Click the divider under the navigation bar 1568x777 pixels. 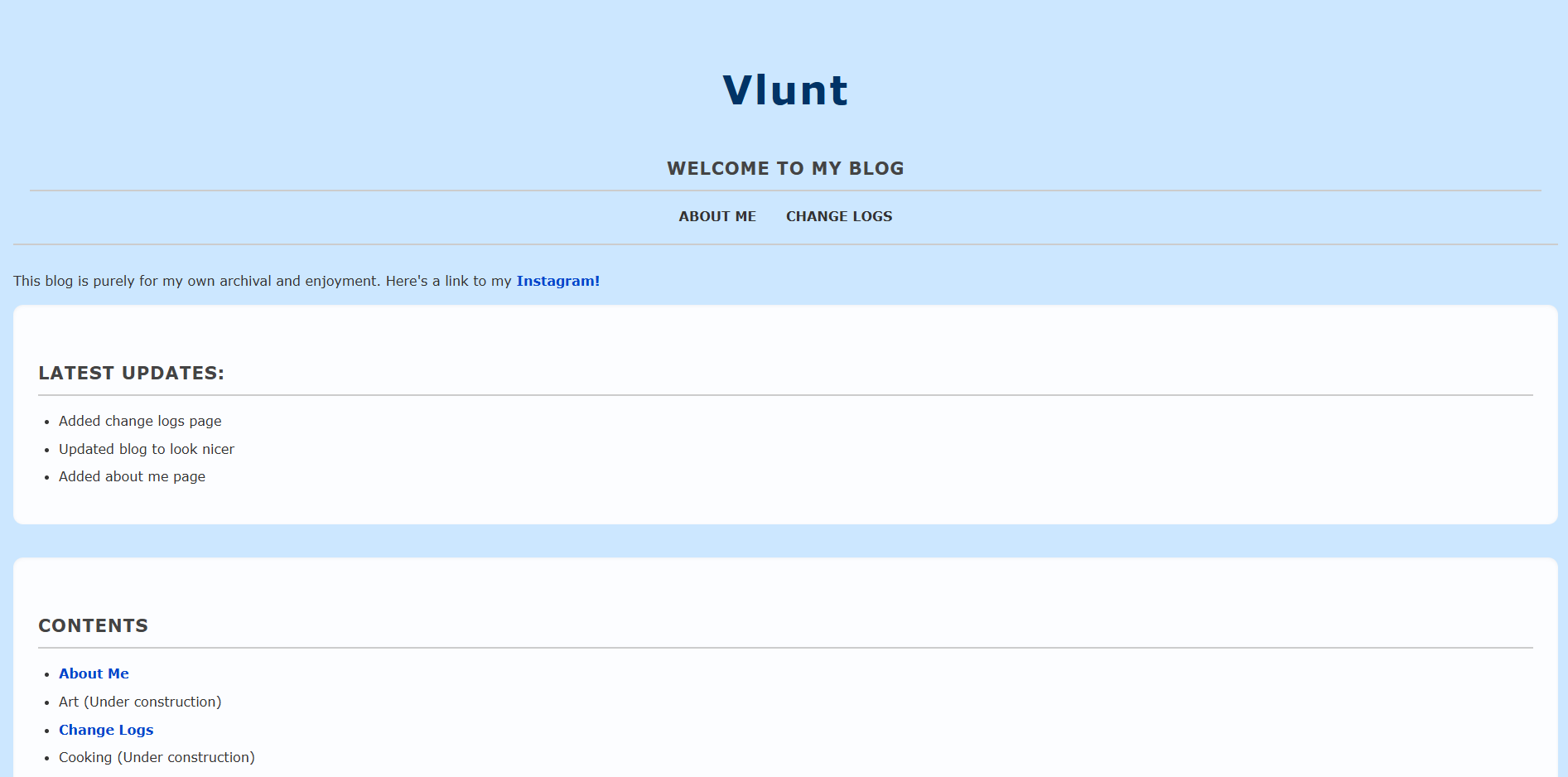click(x=784, y=244)
